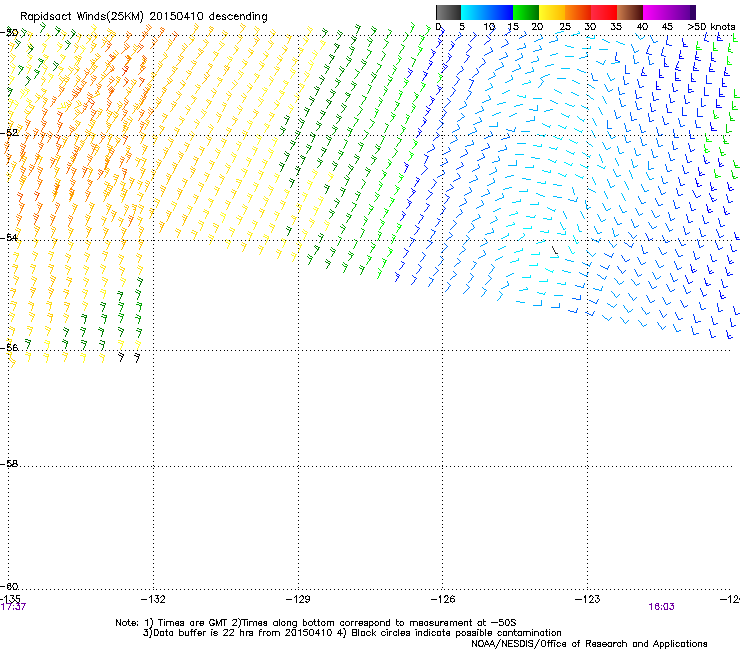Image resolution: width=740 pixels, height=650 pixels.
Task: Click the purple 16:03 time stamp
Action: pos(661,607)
